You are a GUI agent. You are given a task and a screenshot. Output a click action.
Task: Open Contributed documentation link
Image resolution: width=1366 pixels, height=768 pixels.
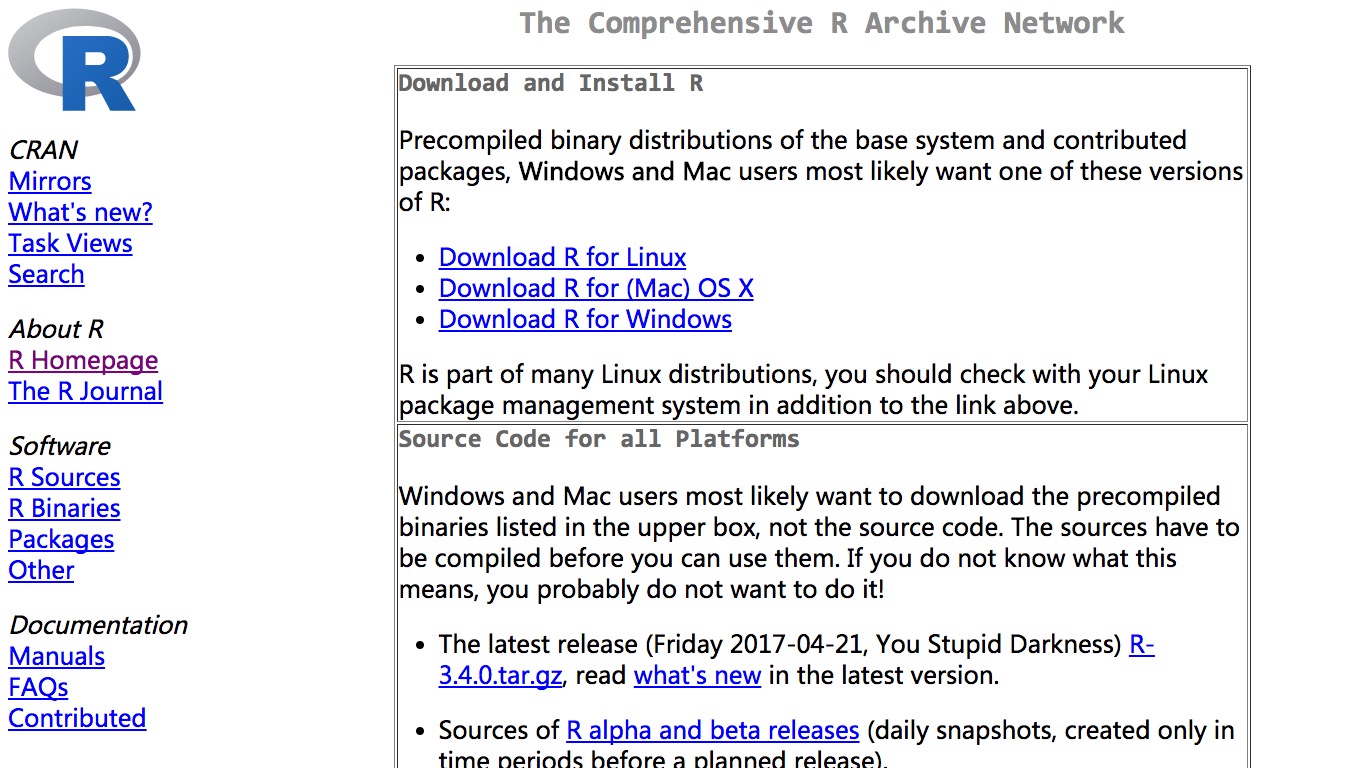pyautogui.click(x=77, y=718)
